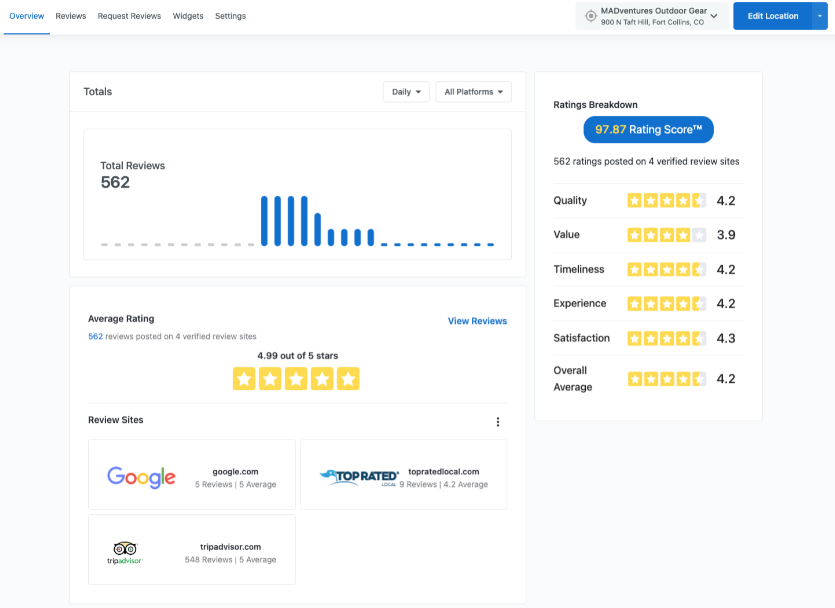
Task: Open the arrow next to Edit Location
Action: pyautogui.click(x=820, y=16)
